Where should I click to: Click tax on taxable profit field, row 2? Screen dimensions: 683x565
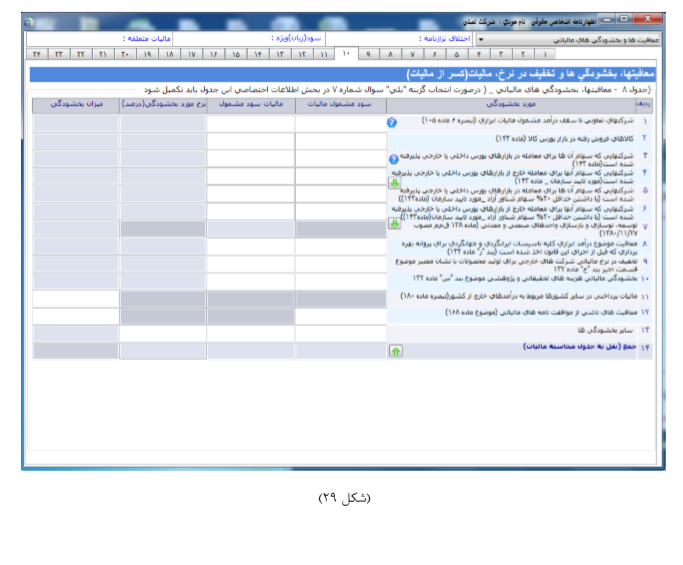click(251, 140)
